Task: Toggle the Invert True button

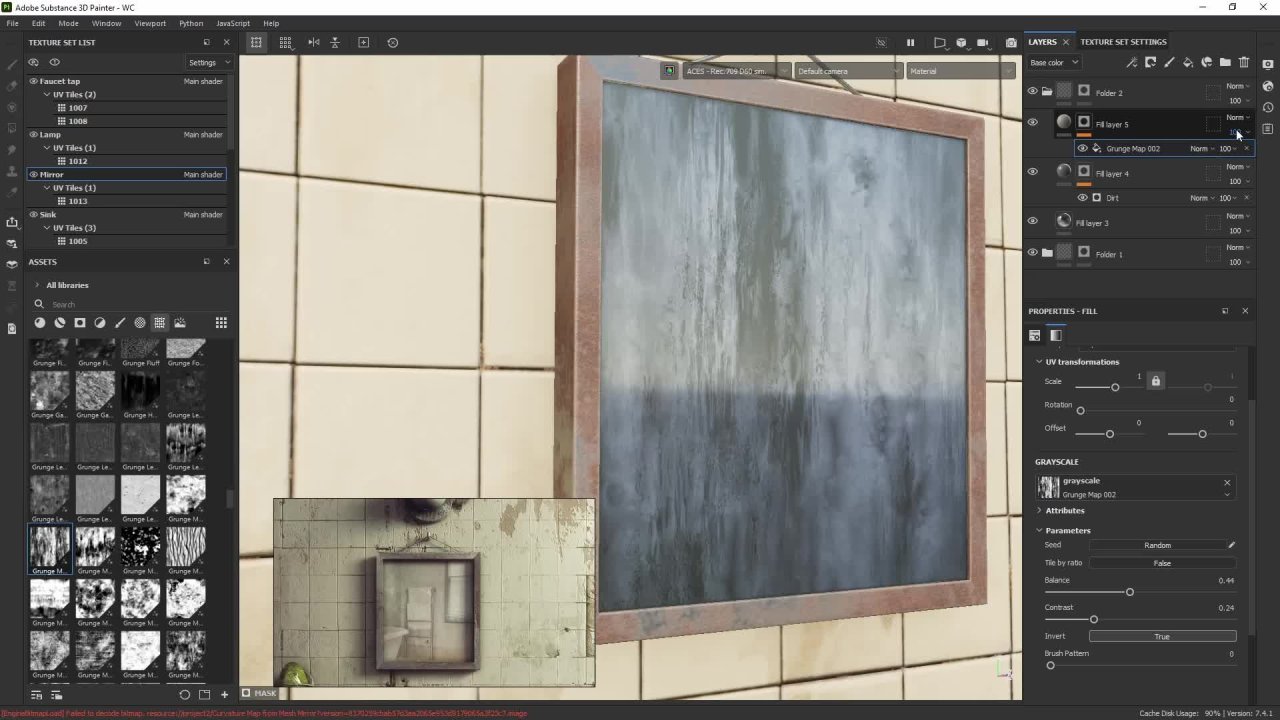Action: click(1161, 637)
